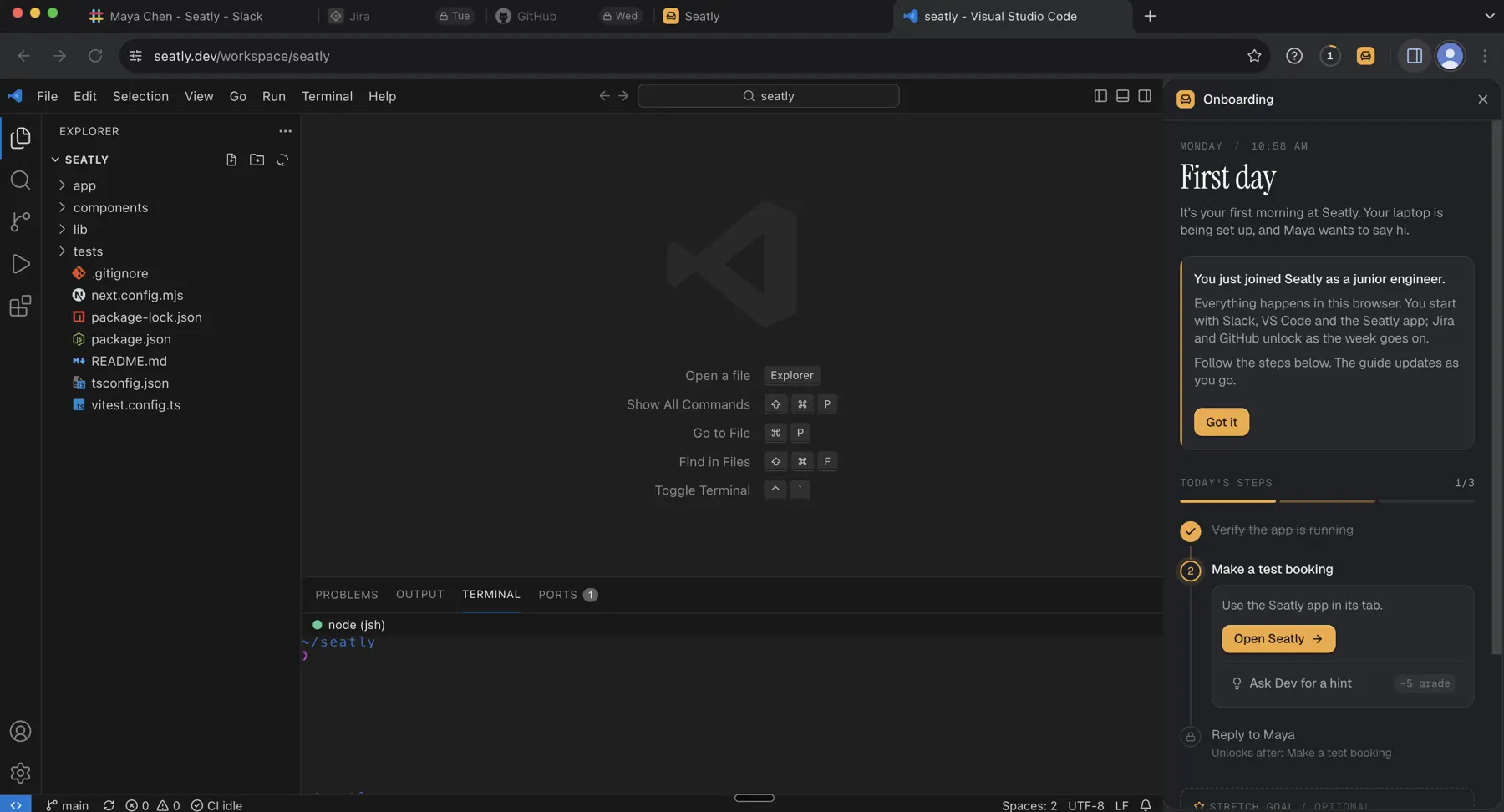Open the File menu

click(47, 96)
